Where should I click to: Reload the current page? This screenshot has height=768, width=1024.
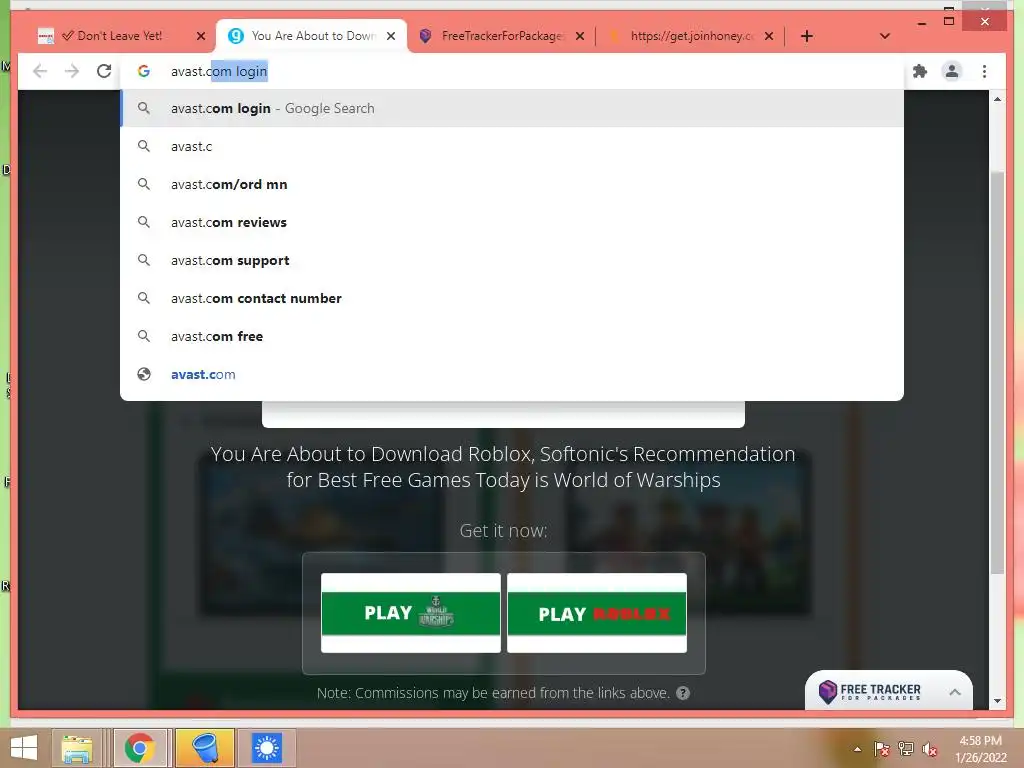tap(104, 71)
